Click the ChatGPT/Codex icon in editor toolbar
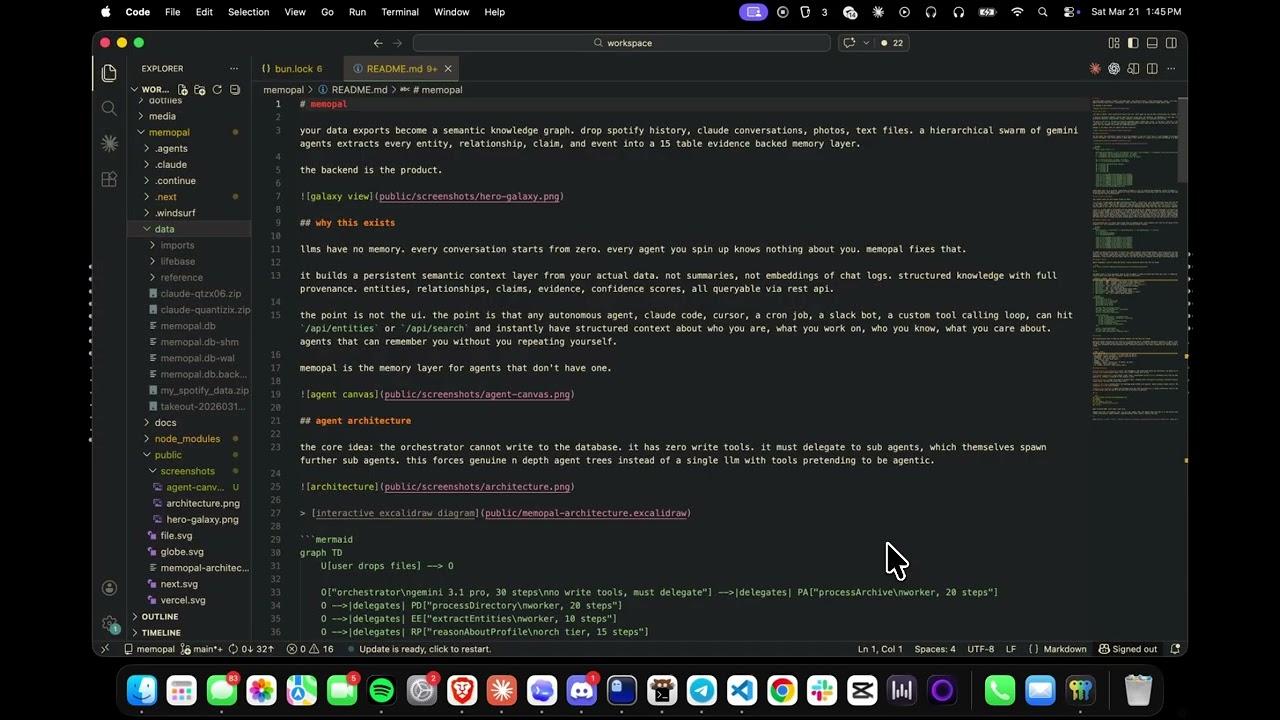This screenshot has height=720, width=1280. pos(1114,69)
